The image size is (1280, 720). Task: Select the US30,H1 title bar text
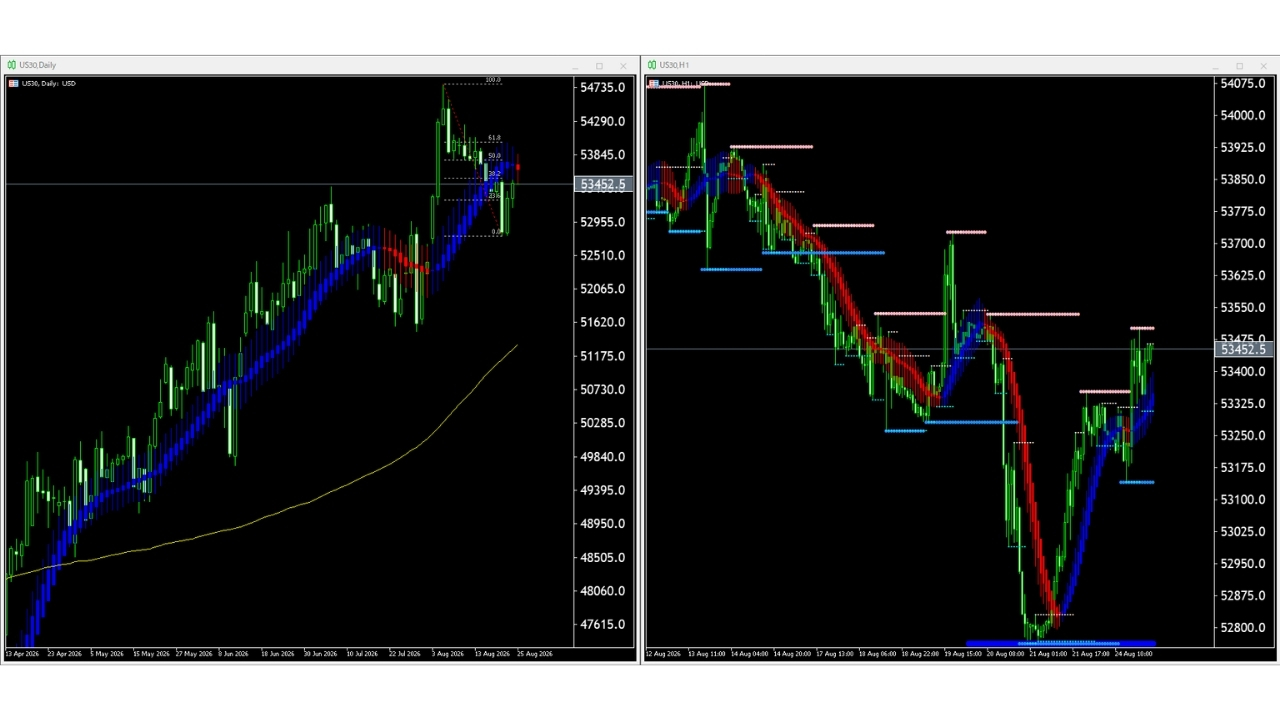coord(675,65)
